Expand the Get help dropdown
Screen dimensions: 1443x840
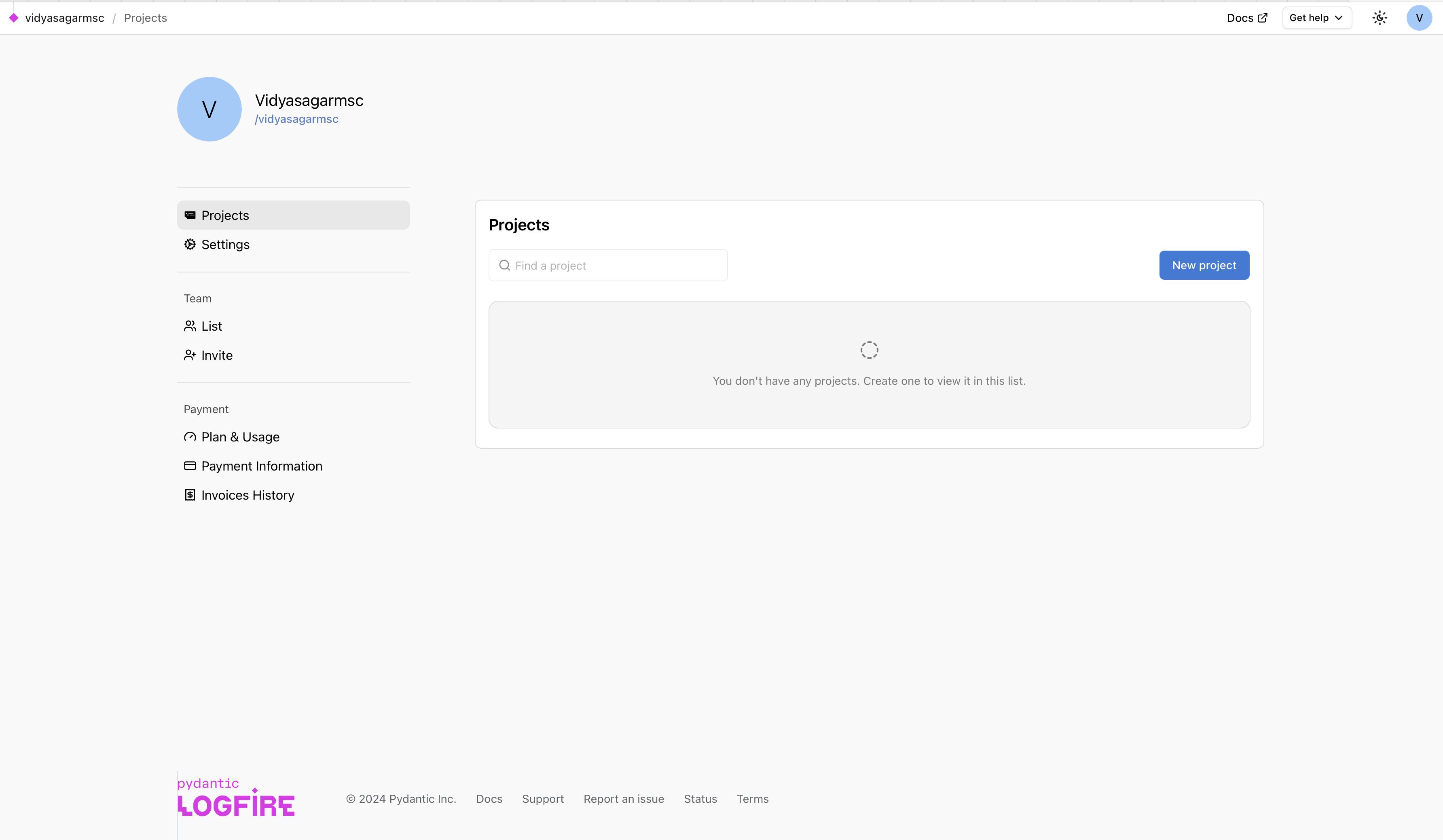pos(1316,18)
